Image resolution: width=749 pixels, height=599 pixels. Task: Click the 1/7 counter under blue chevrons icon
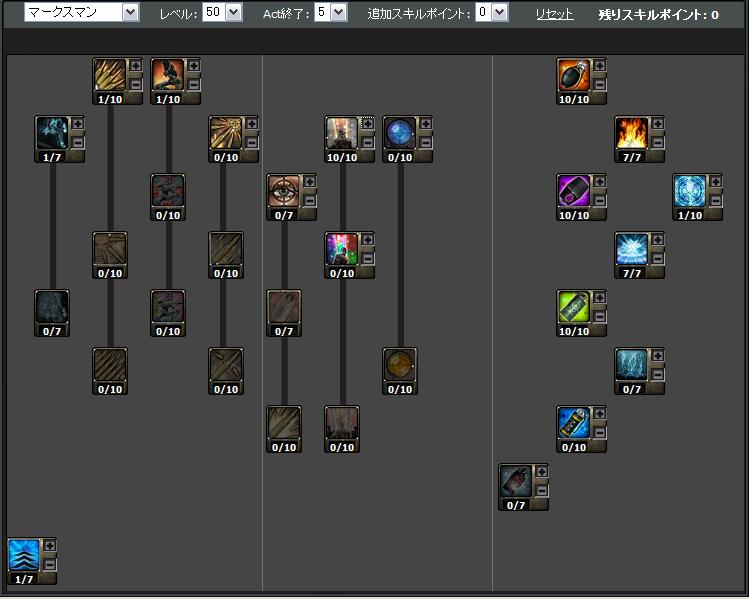24,579
